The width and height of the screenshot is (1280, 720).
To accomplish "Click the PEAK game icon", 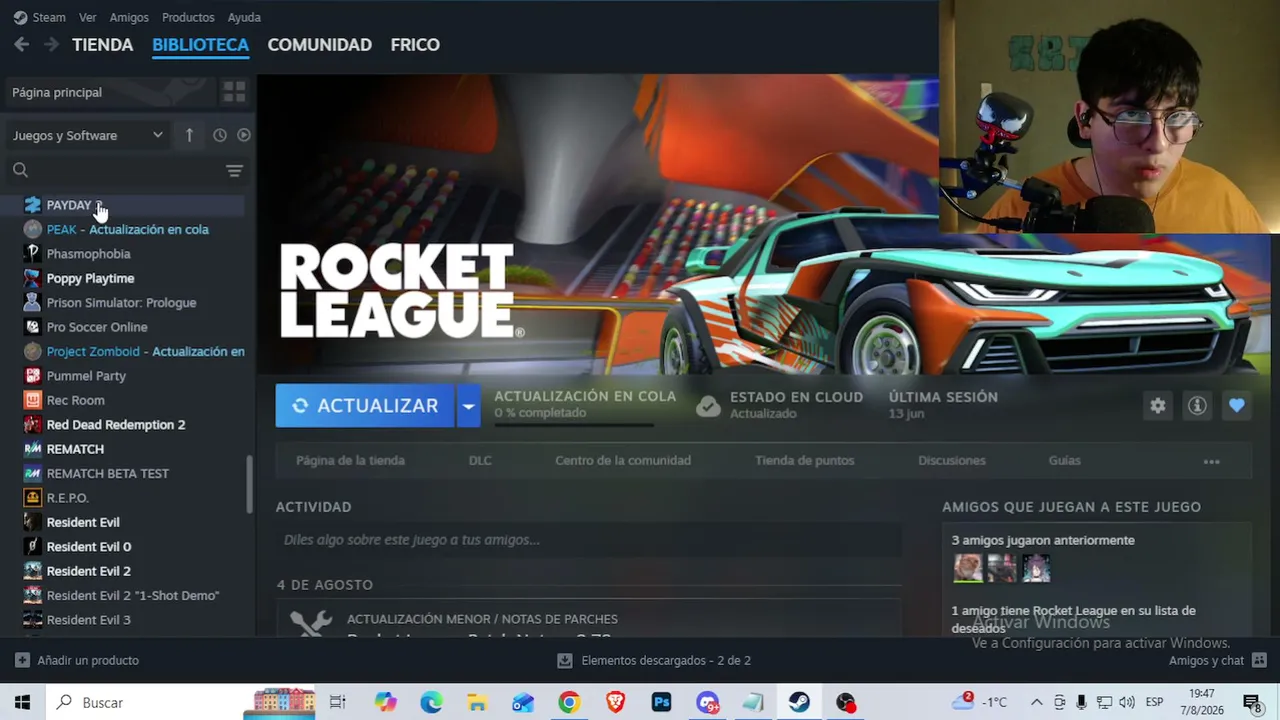I will 32,229.
